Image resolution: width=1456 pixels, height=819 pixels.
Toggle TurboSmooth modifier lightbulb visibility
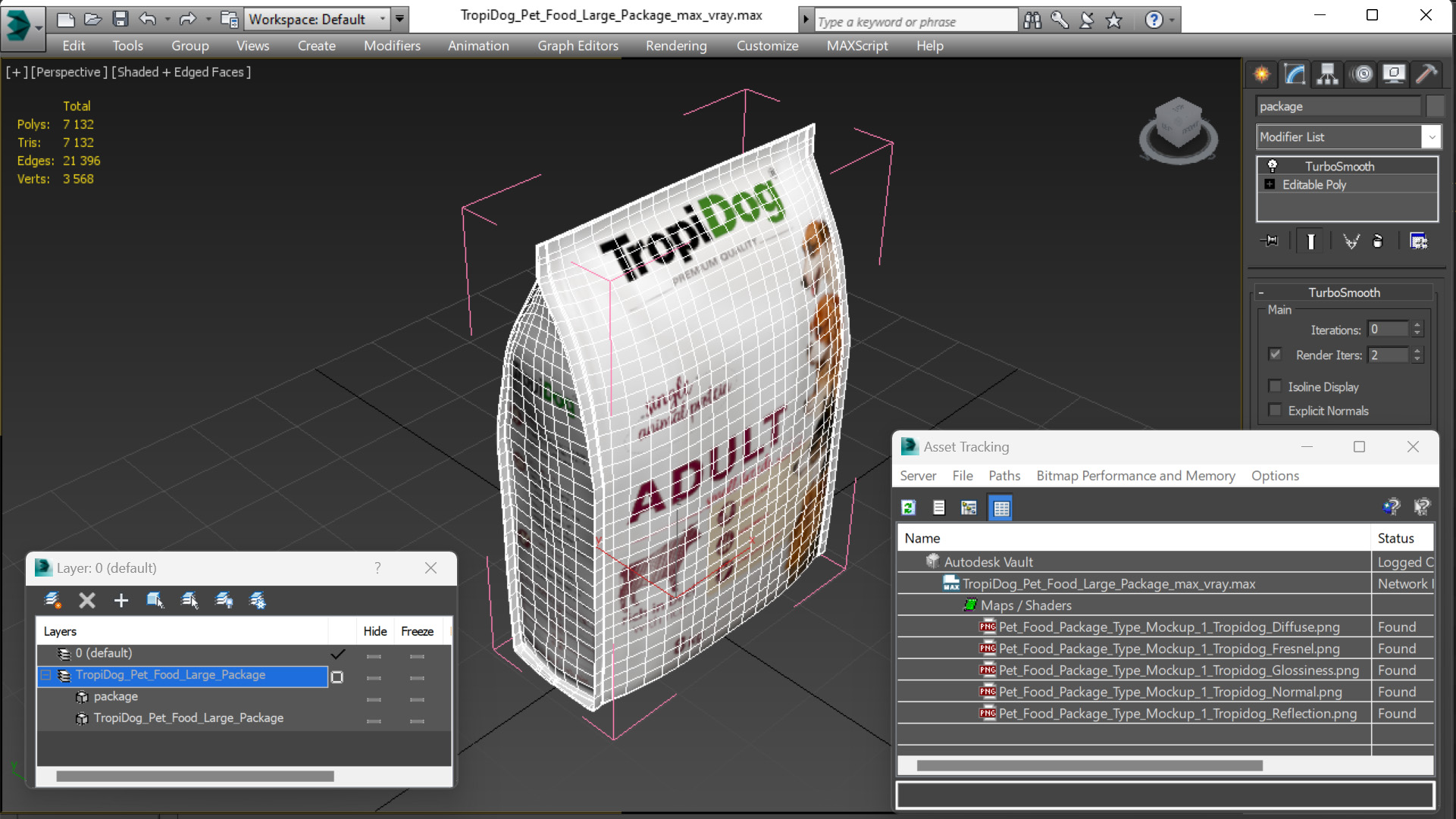(1273, 166)
